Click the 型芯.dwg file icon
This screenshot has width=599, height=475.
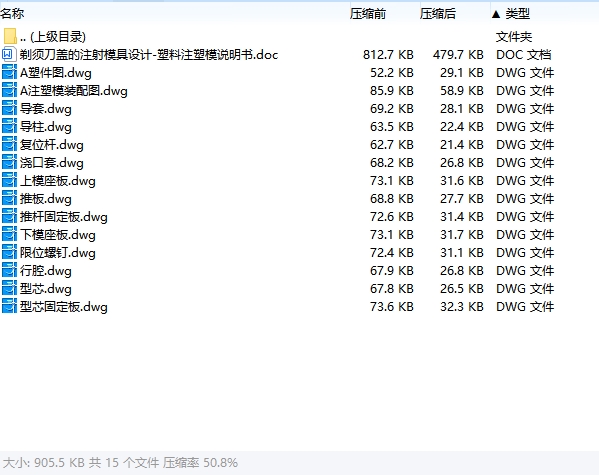point(9,289)
